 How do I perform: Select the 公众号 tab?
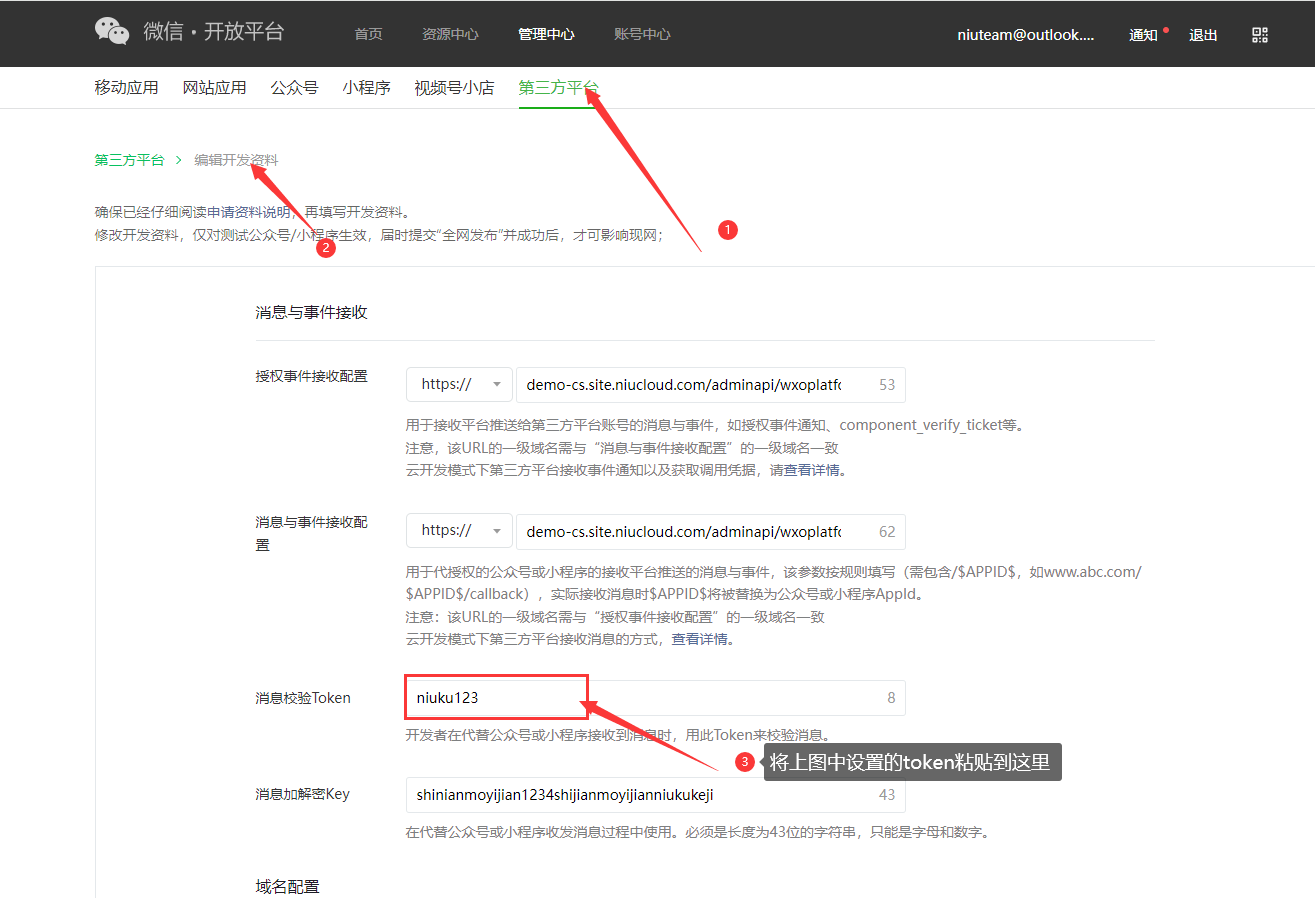coord(294,88)
